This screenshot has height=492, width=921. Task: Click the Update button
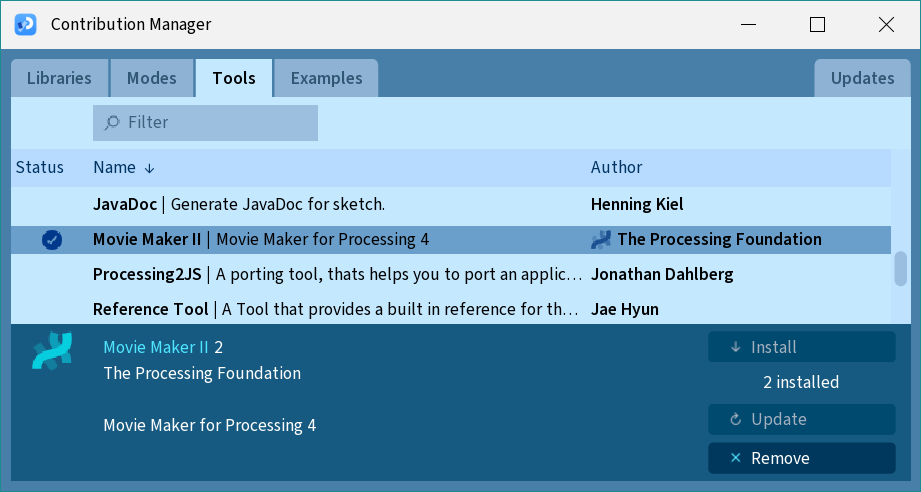click(x=802, y=419)
